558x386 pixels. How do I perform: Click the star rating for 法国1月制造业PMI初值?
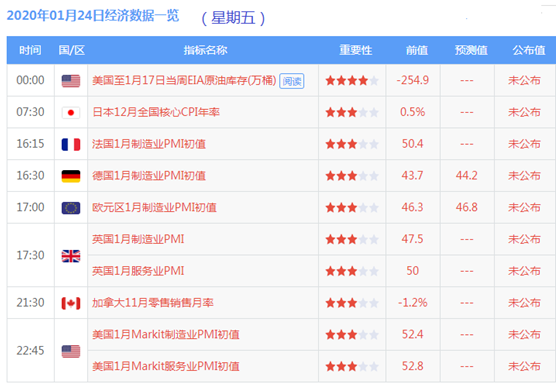[x=352, y=144]
